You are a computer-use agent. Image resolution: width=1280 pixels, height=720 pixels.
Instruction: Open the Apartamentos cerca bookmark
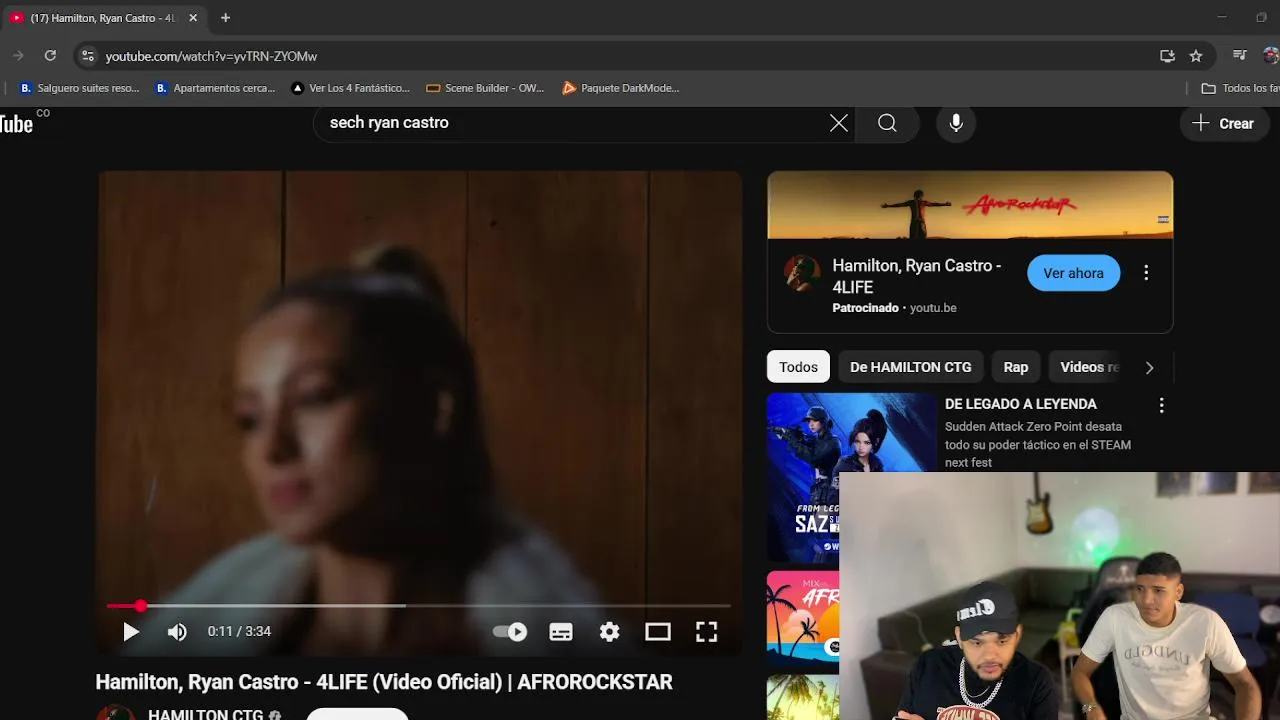tap(215, 88)
